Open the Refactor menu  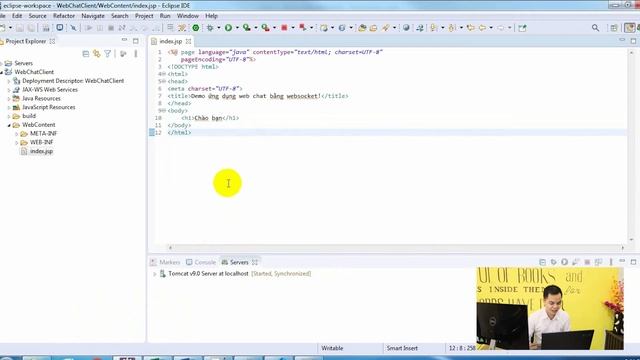pos(64,16)
